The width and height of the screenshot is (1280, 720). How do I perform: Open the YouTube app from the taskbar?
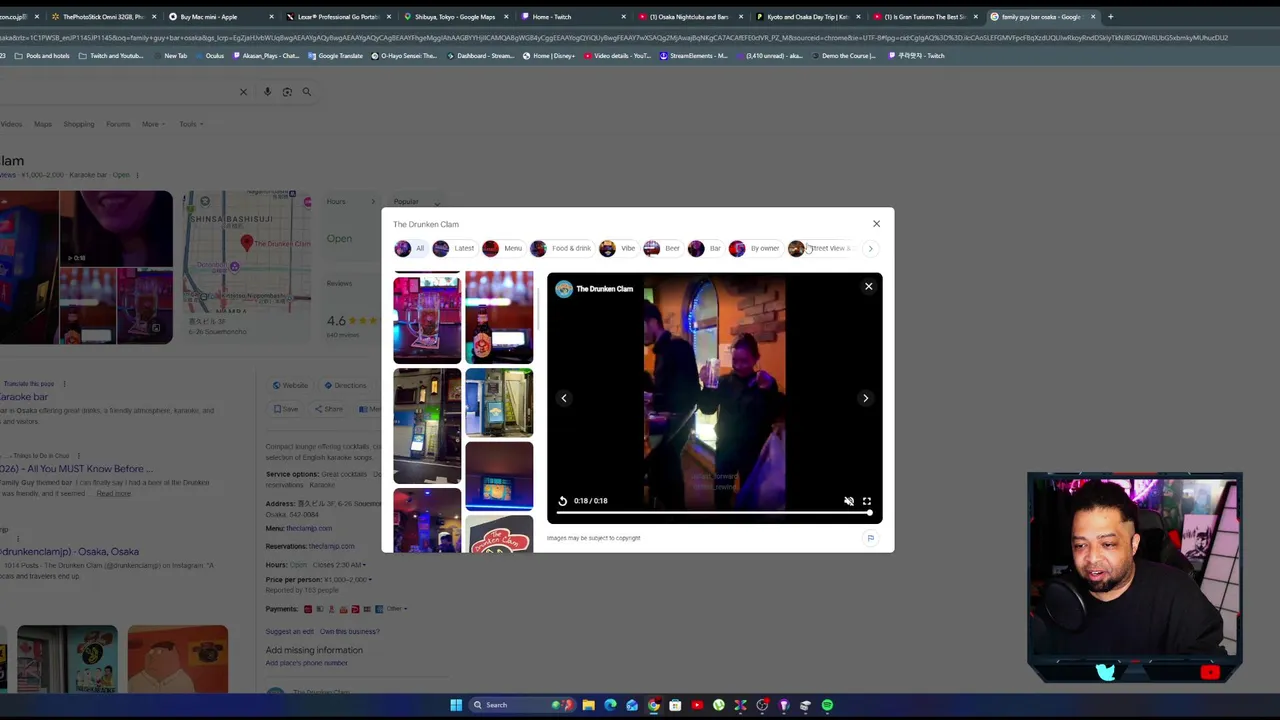[x=697, y=705]
